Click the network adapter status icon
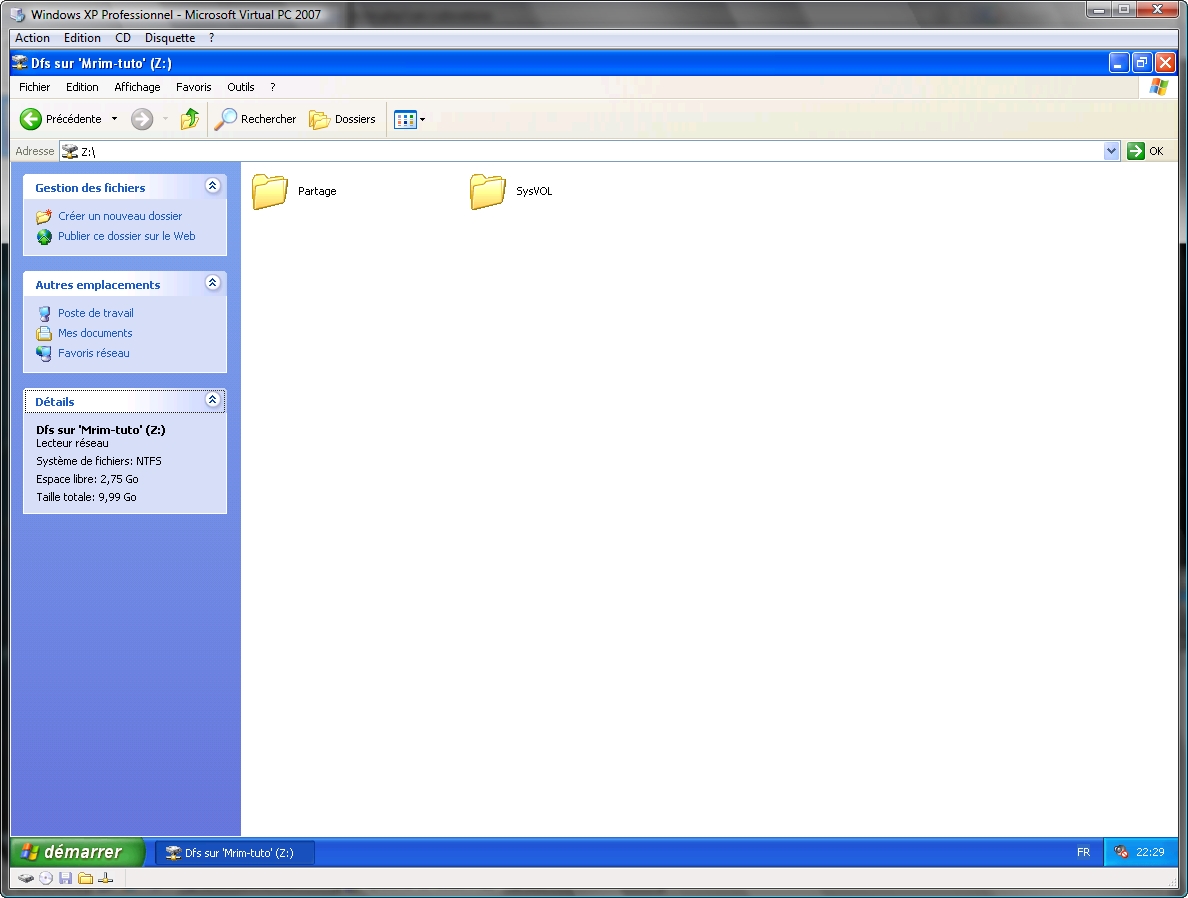Viewport: 1188px width, 898px height. click(x=105, y=878)
